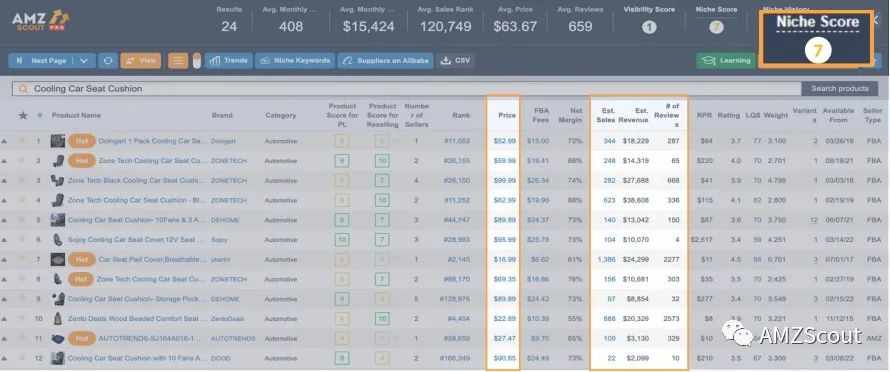Expand row 1 with the arrow
Screen dimensions: 890x372
click(5, 141)
